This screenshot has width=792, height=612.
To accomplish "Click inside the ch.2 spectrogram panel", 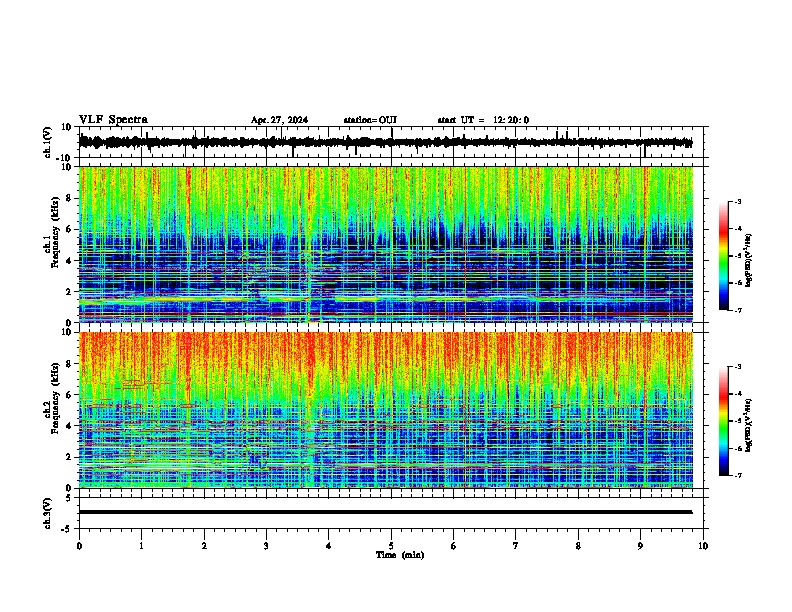I will click(386, 410).
